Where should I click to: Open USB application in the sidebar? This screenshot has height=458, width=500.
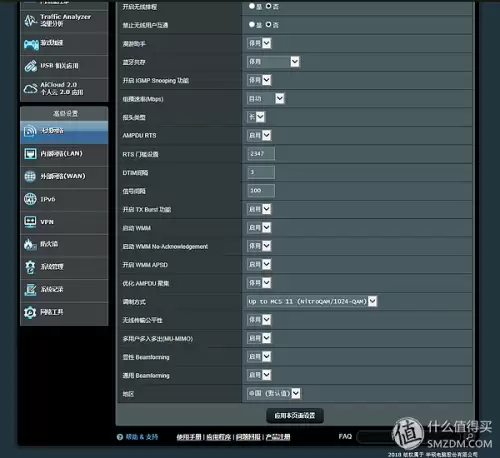click(x=64, y=66)
